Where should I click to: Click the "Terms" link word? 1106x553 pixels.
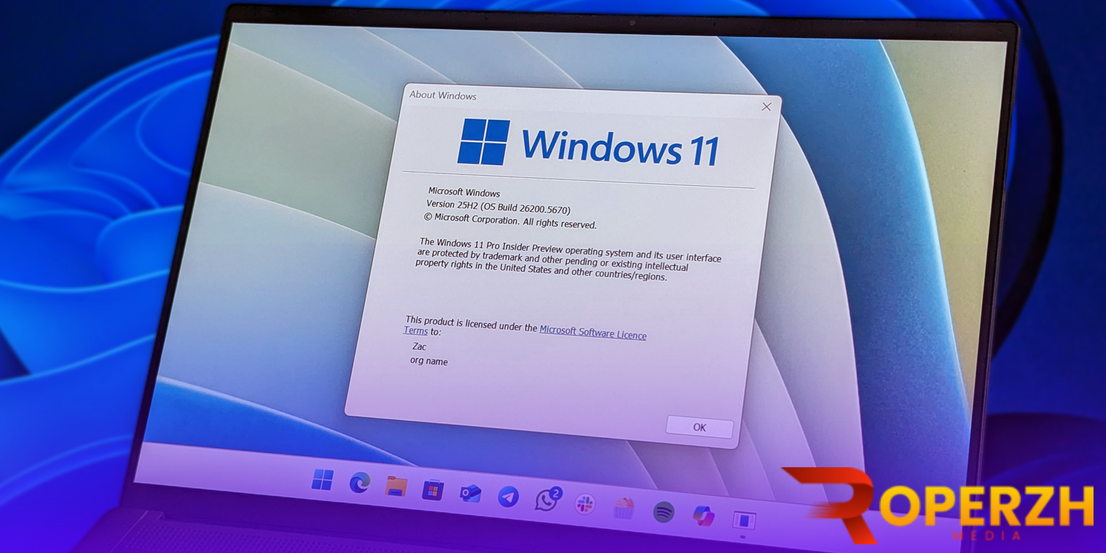pyautogui.click(x=415, y=330)
